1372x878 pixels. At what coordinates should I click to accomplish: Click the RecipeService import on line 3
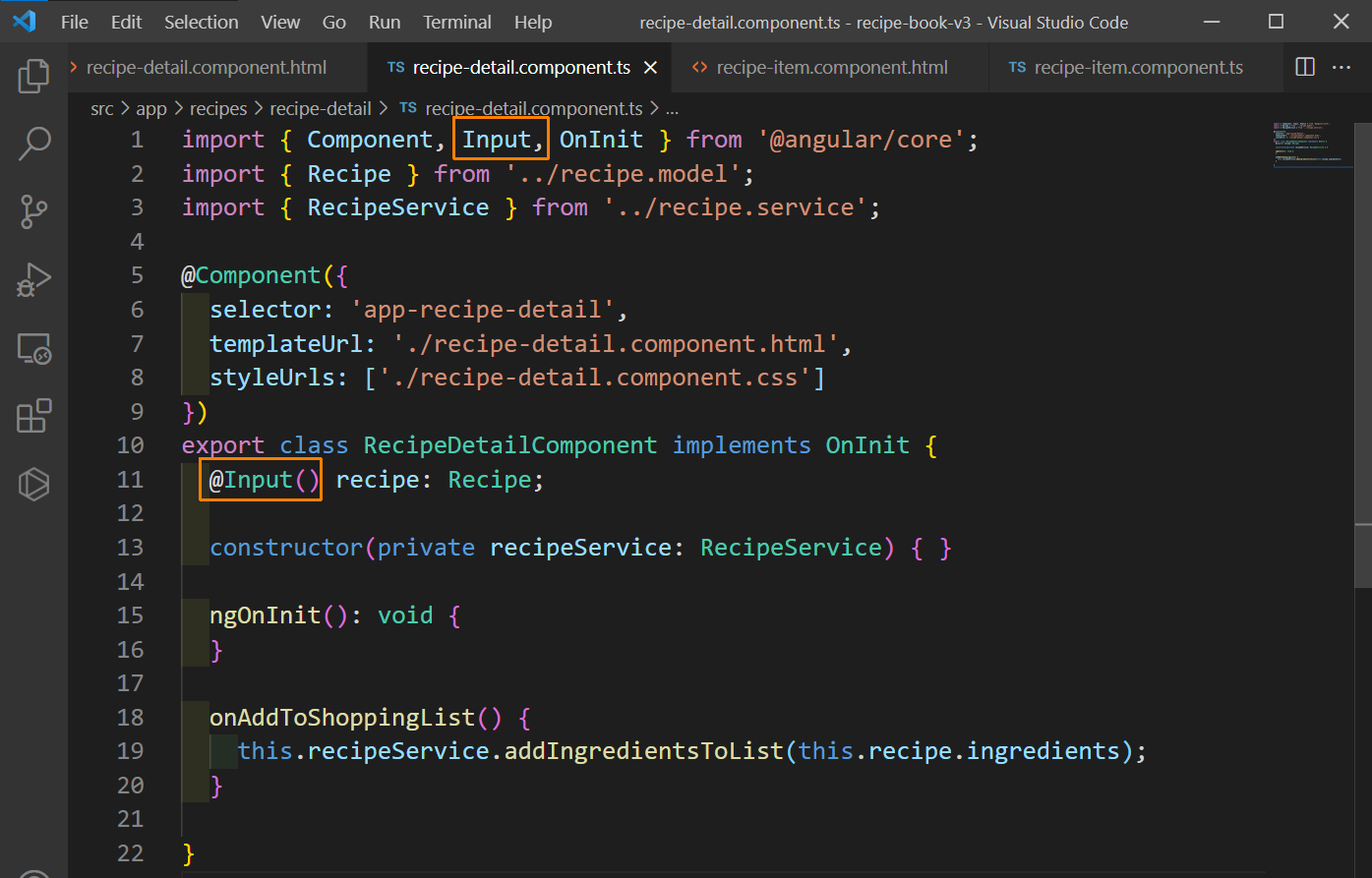tap(398, 207)
